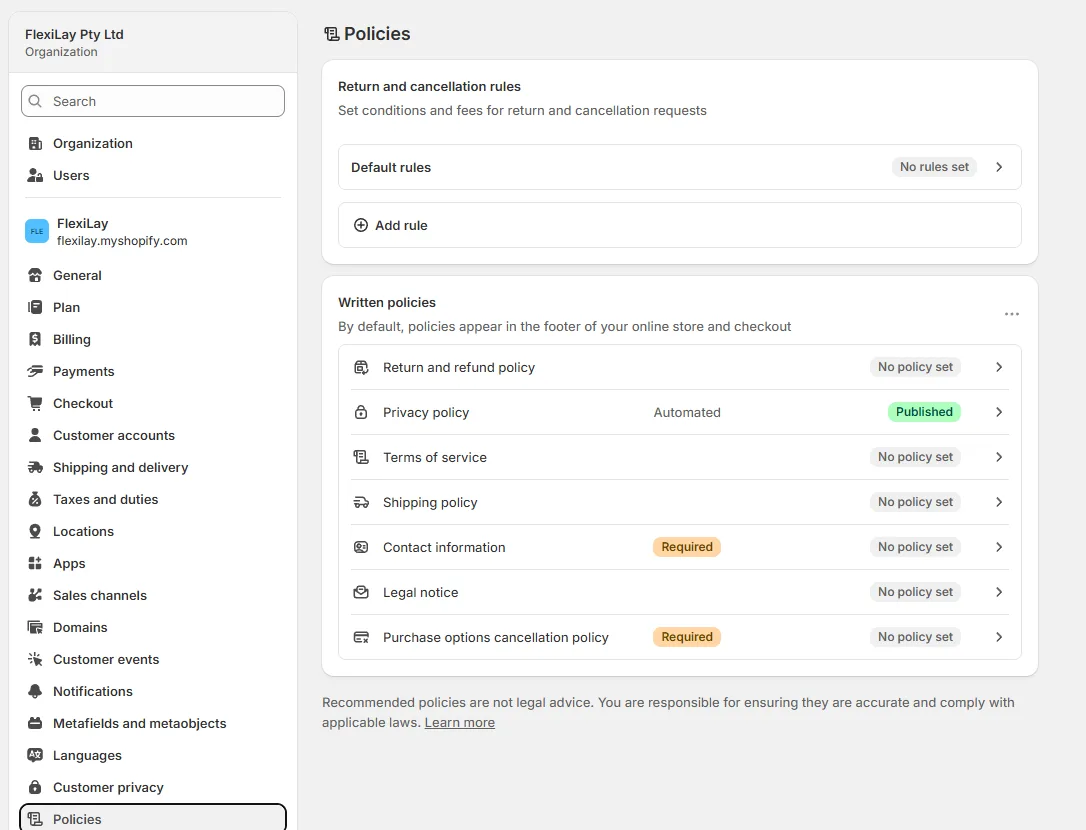This screenshot has height=830, width=1086.
Task: Open Languages settings in sidebar
Action: point(152,755)
